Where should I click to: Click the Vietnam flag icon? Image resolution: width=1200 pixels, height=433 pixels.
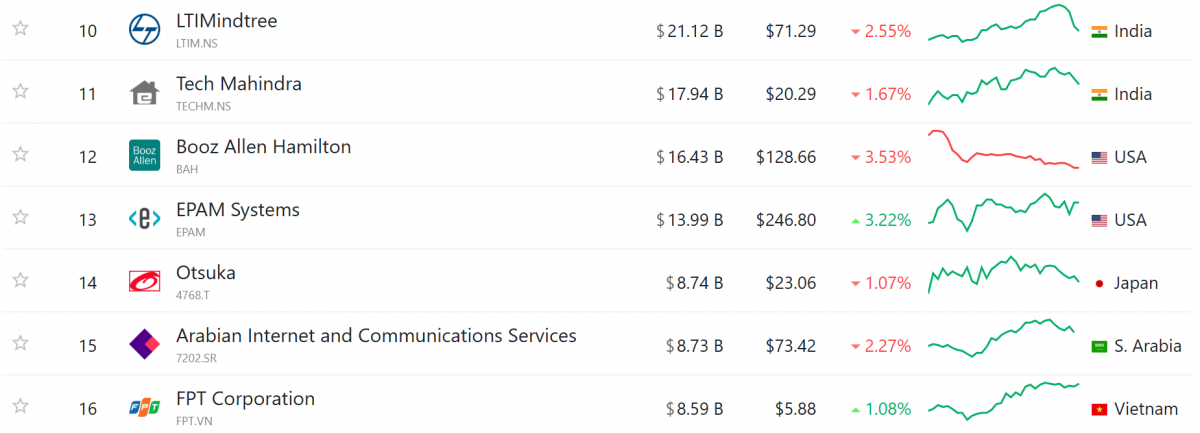1099,409
